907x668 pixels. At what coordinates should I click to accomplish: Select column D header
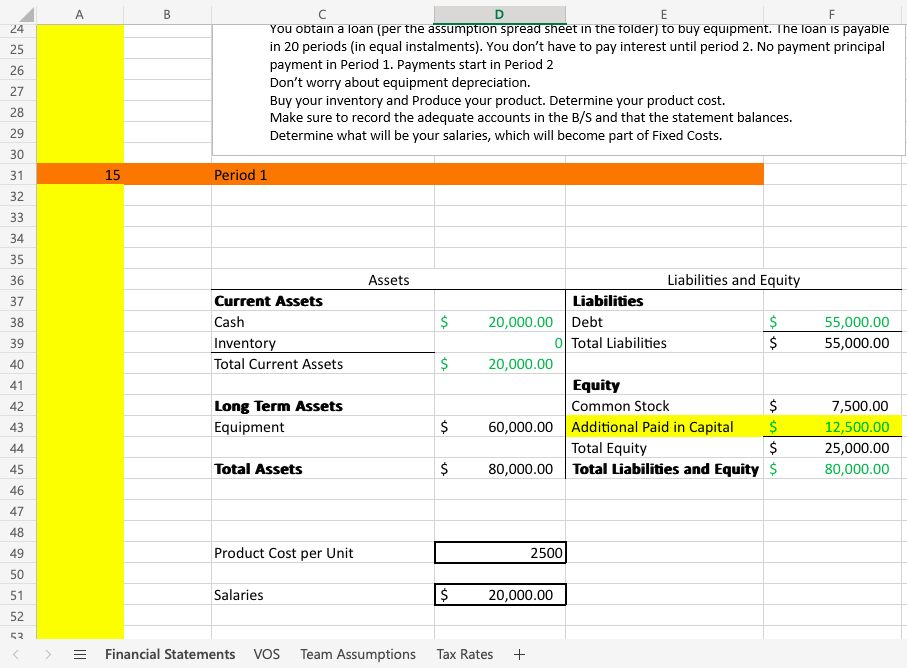coord(498,13)
